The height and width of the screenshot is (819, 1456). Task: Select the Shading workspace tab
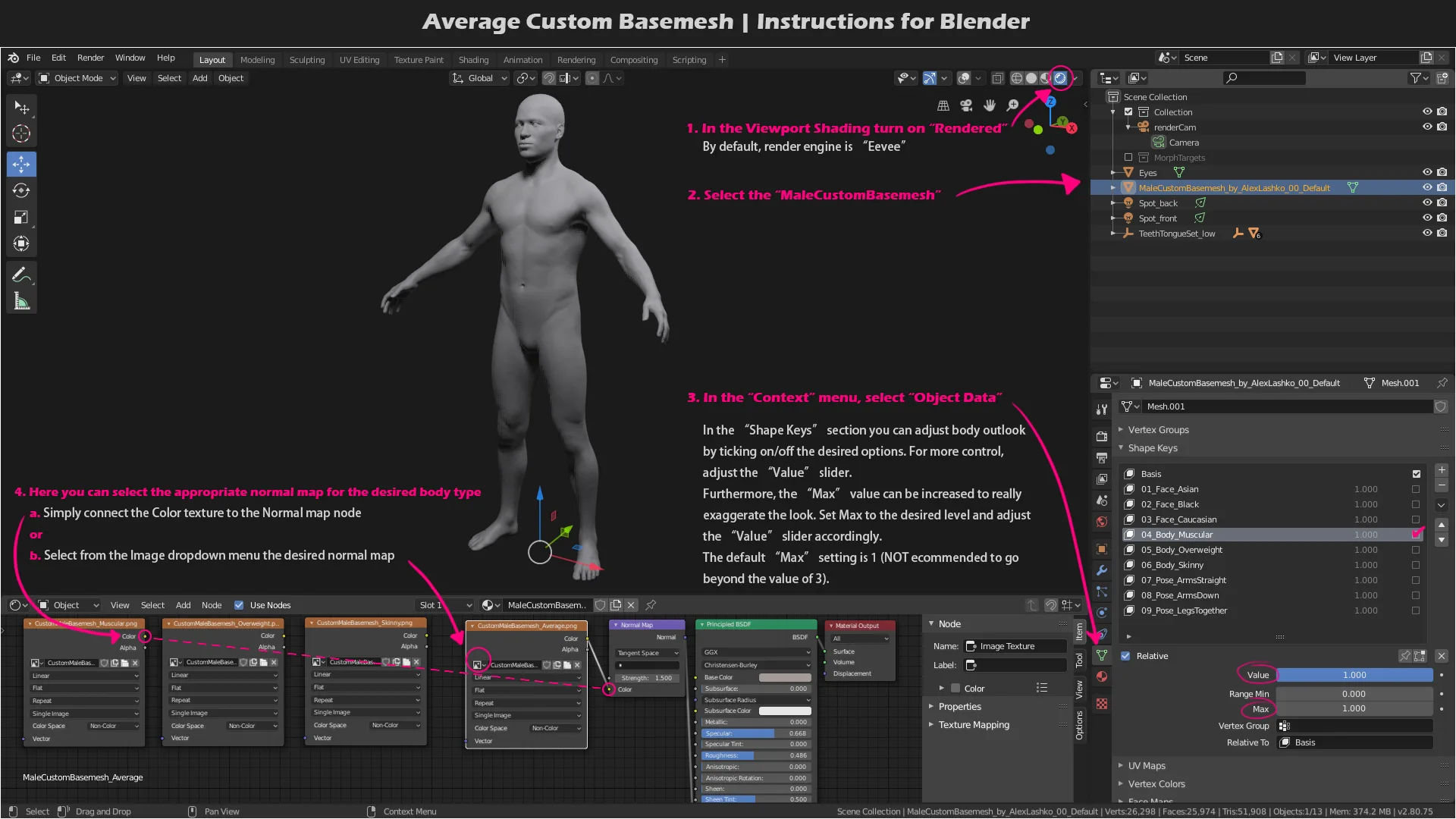click(x=473, y=59)
